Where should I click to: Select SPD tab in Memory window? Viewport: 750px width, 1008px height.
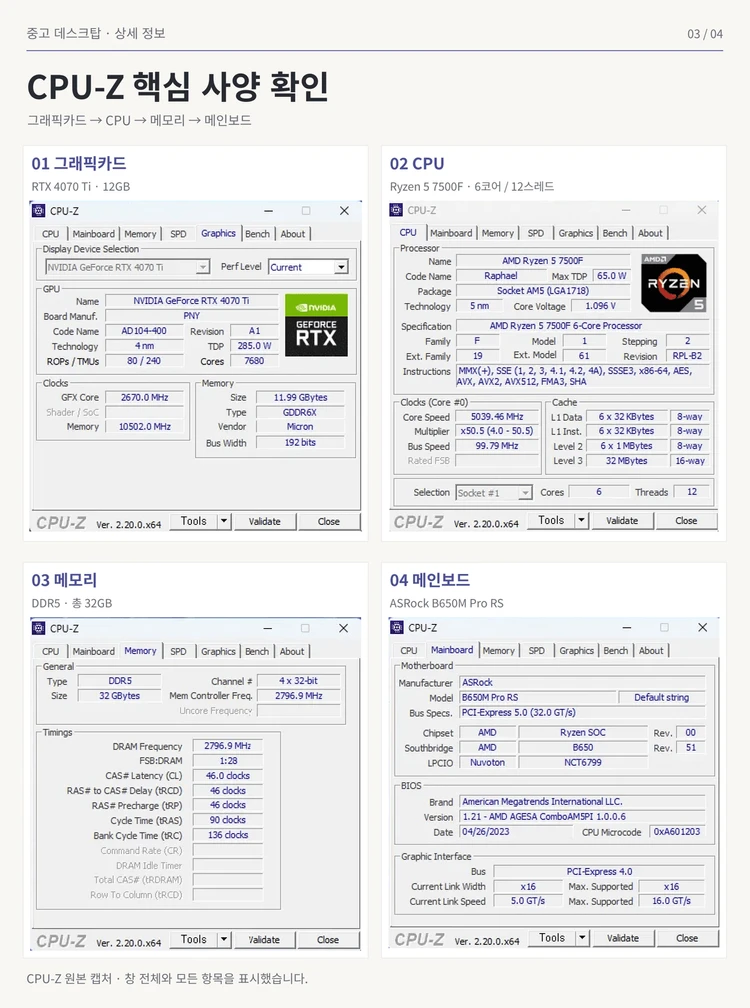click(178, 651)
